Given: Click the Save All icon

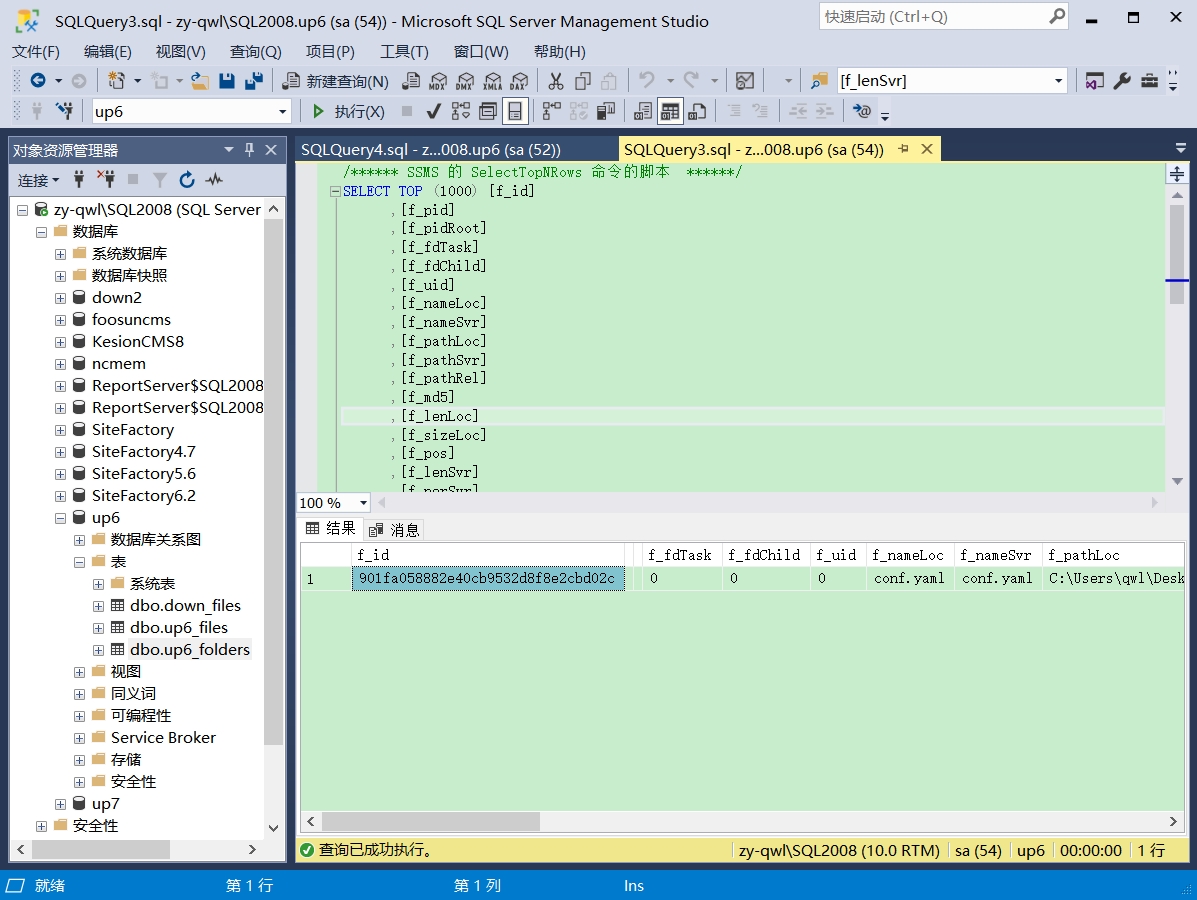Looking at the screenshot, I should 254,81.
